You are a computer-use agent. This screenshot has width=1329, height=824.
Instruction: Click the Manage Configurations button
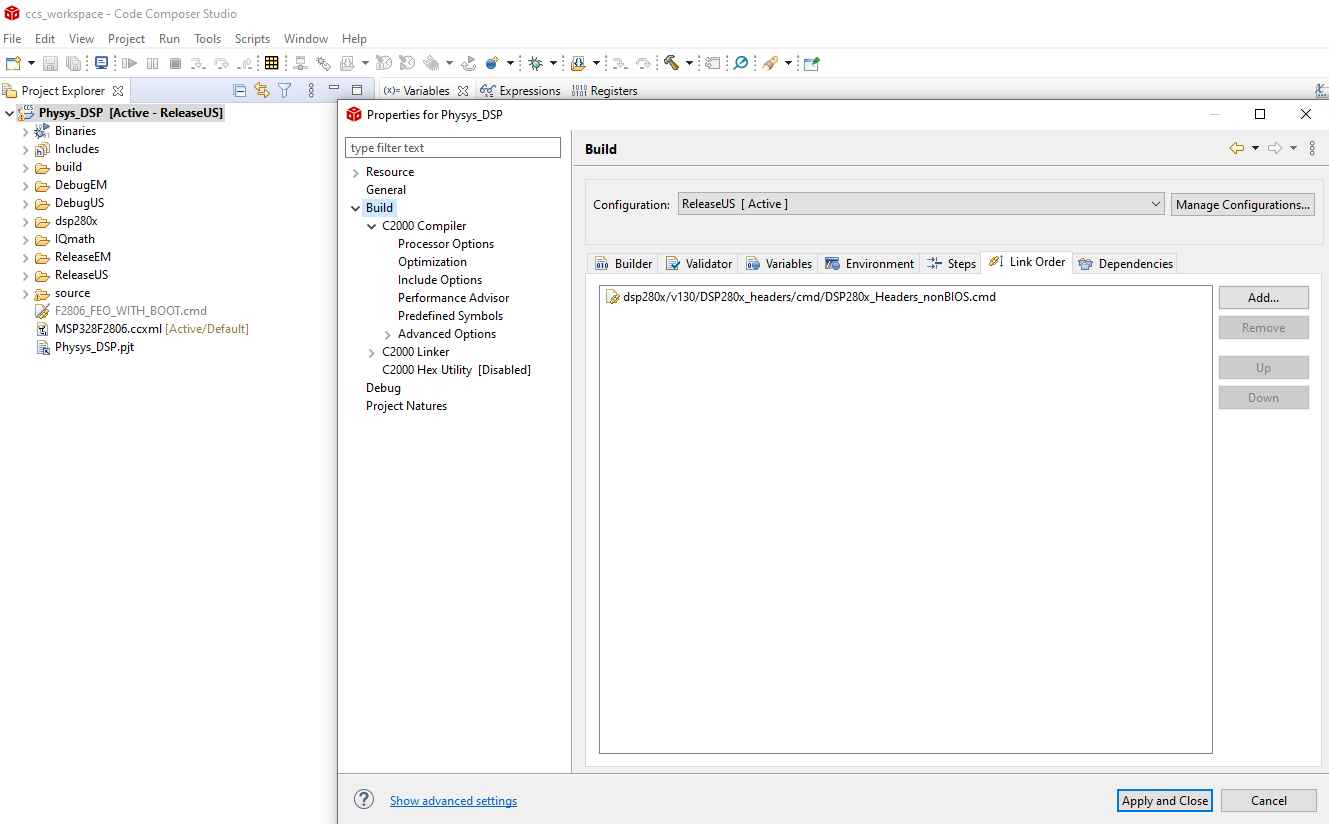coord(1243,204)
